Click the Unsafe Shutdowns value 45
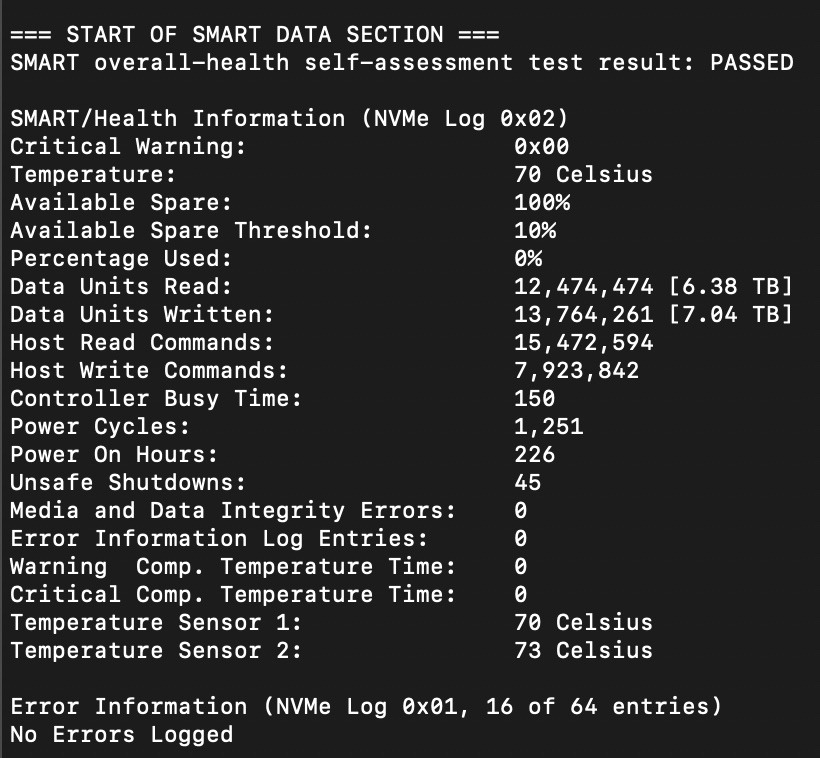This screenshot has width=820, height=758. pos(527,483)
